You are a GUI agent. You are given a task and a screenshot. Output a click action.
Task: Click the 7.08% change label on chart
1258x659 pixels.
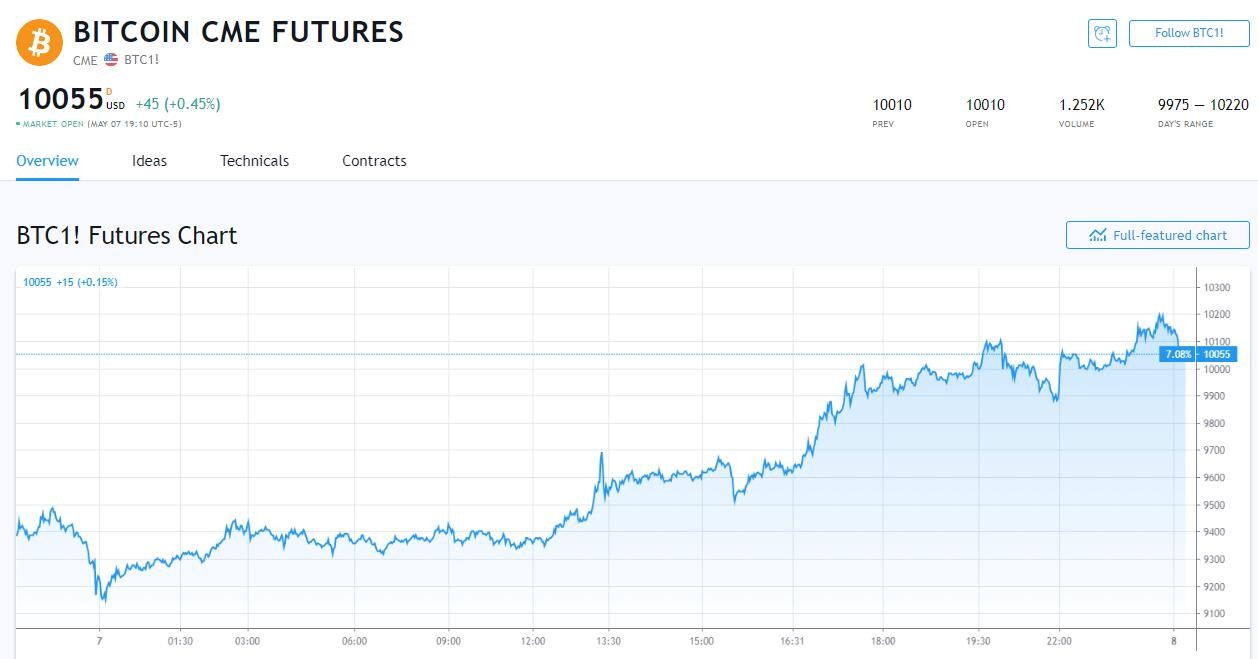1178,354
